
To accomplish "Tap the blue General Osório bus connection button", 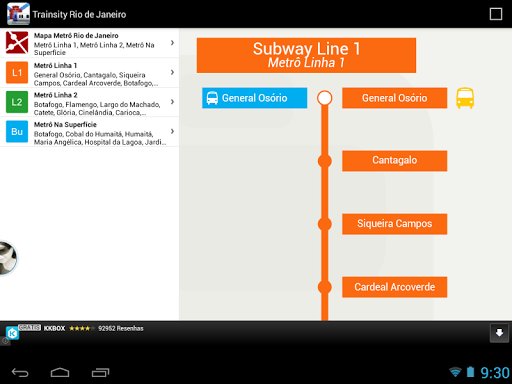I will (254, 98).
